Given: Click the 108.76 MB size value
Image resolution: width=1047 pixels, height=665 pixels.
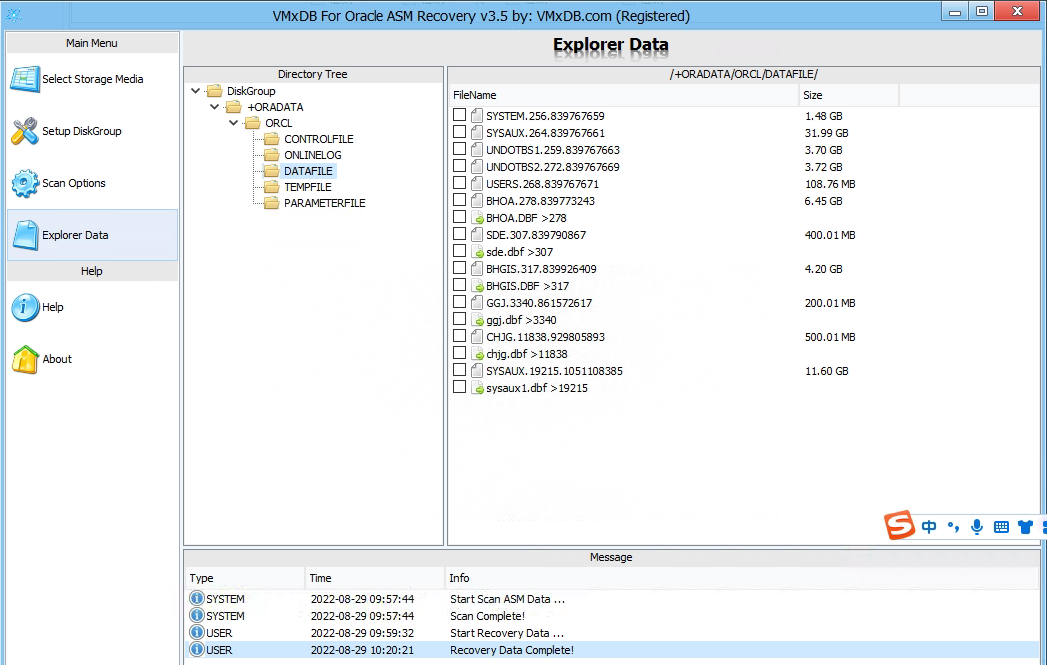Looking at the screenshot, I should click(830, 184).
